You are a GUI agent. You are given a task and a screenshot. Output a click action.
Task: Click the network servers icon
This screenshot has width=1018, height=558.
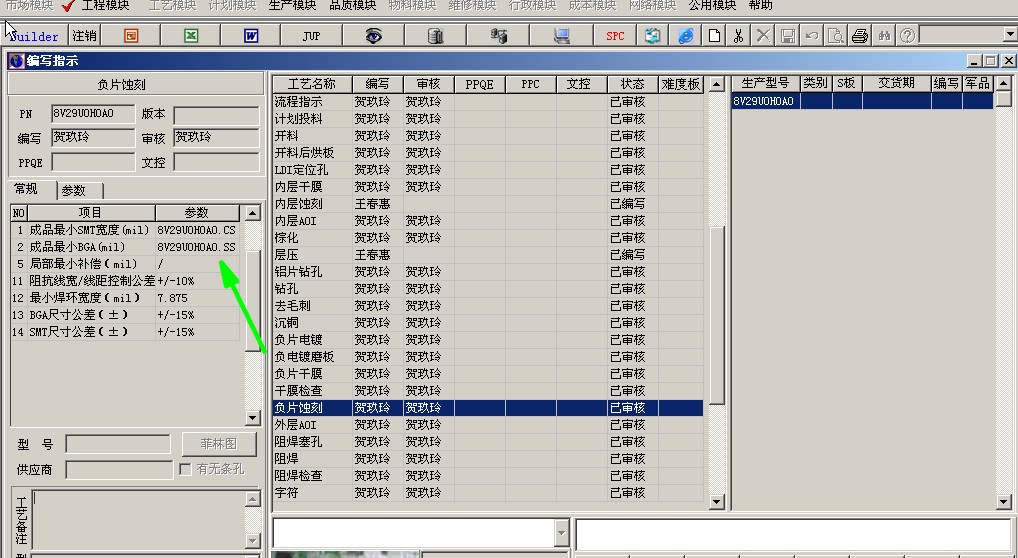tap(498, 36)
